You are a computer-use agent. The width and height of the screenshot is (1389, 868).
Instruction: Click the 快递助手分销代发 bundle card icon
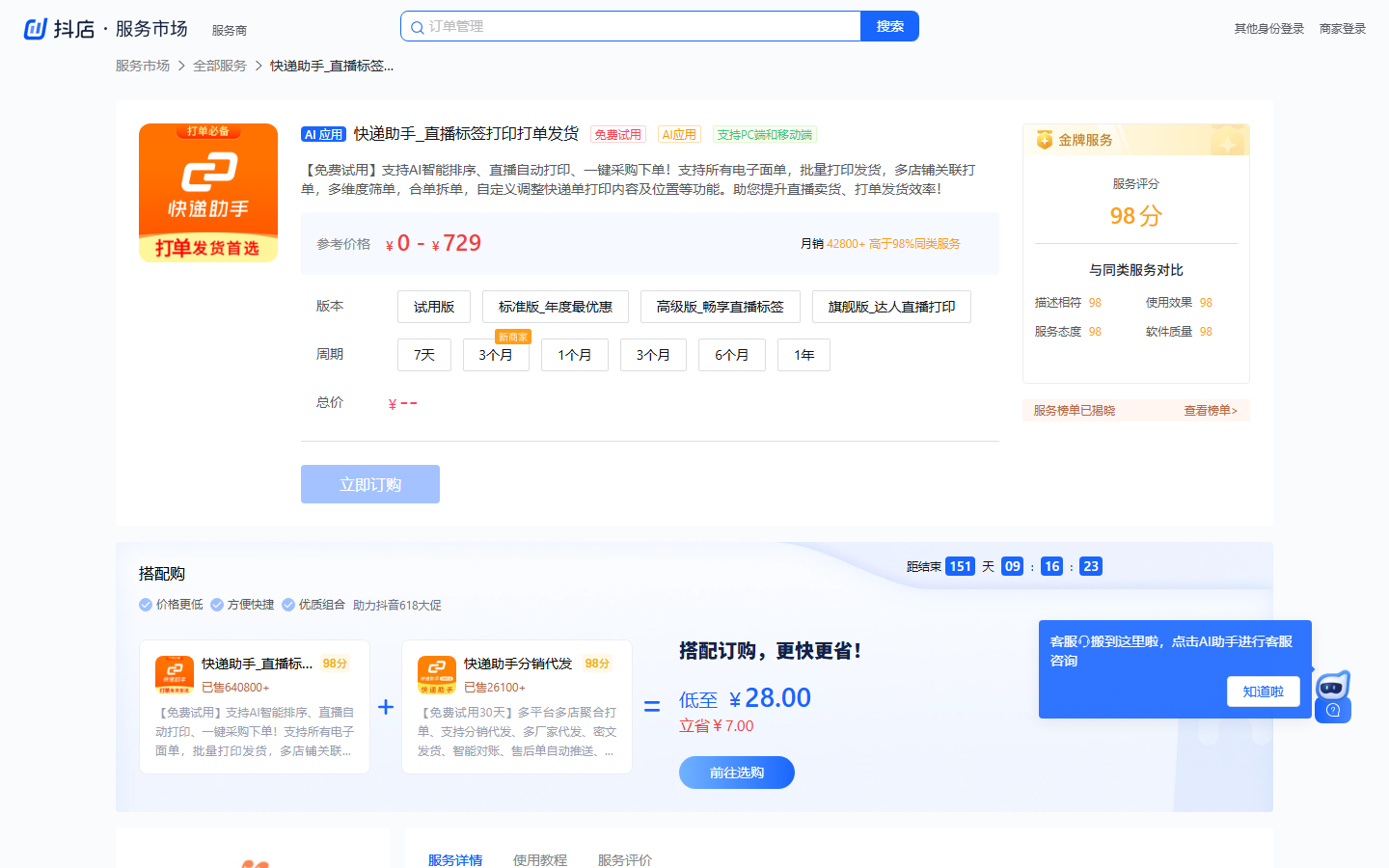tap(437, 674)
